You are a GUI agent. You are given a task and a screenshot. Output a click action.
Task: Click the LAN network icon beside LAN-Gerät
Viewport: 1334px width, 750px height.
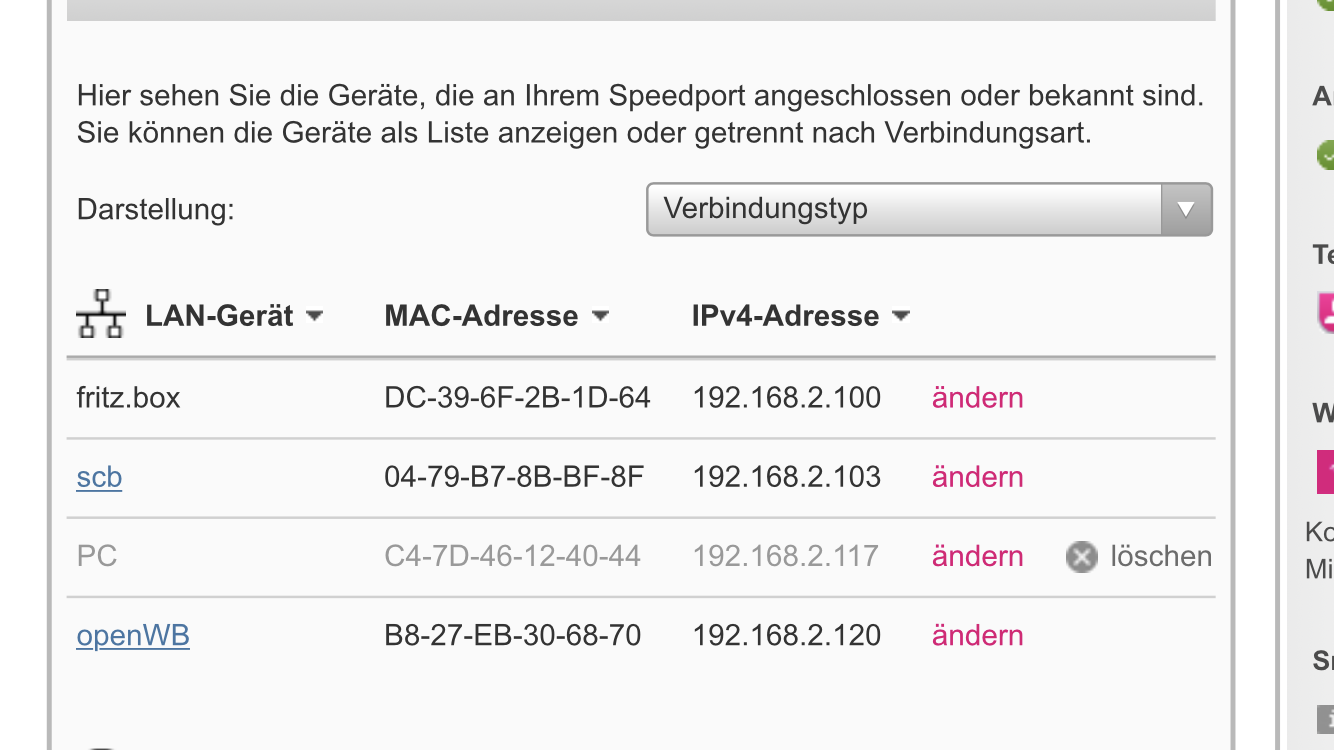(x=101, y=315)
